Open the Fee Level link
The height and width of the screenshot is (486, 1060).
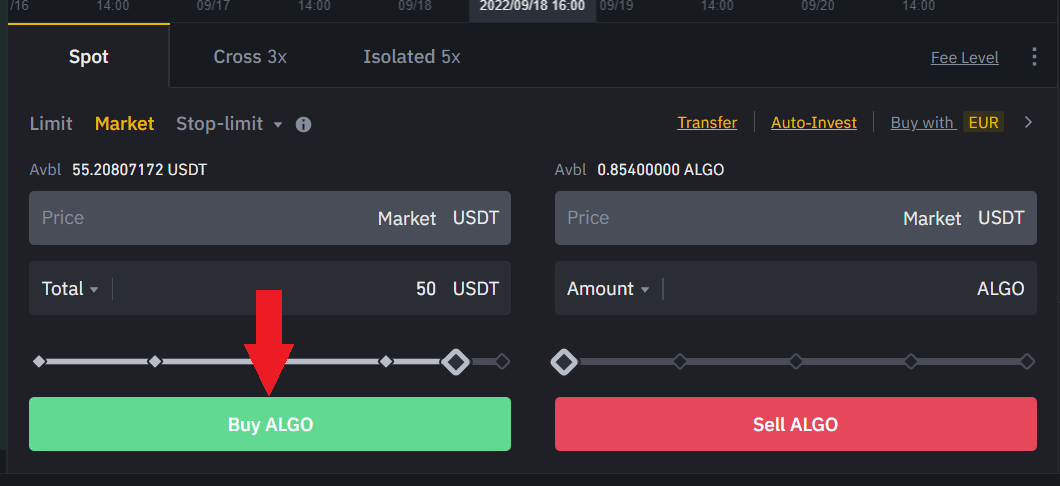coord(964,58)
